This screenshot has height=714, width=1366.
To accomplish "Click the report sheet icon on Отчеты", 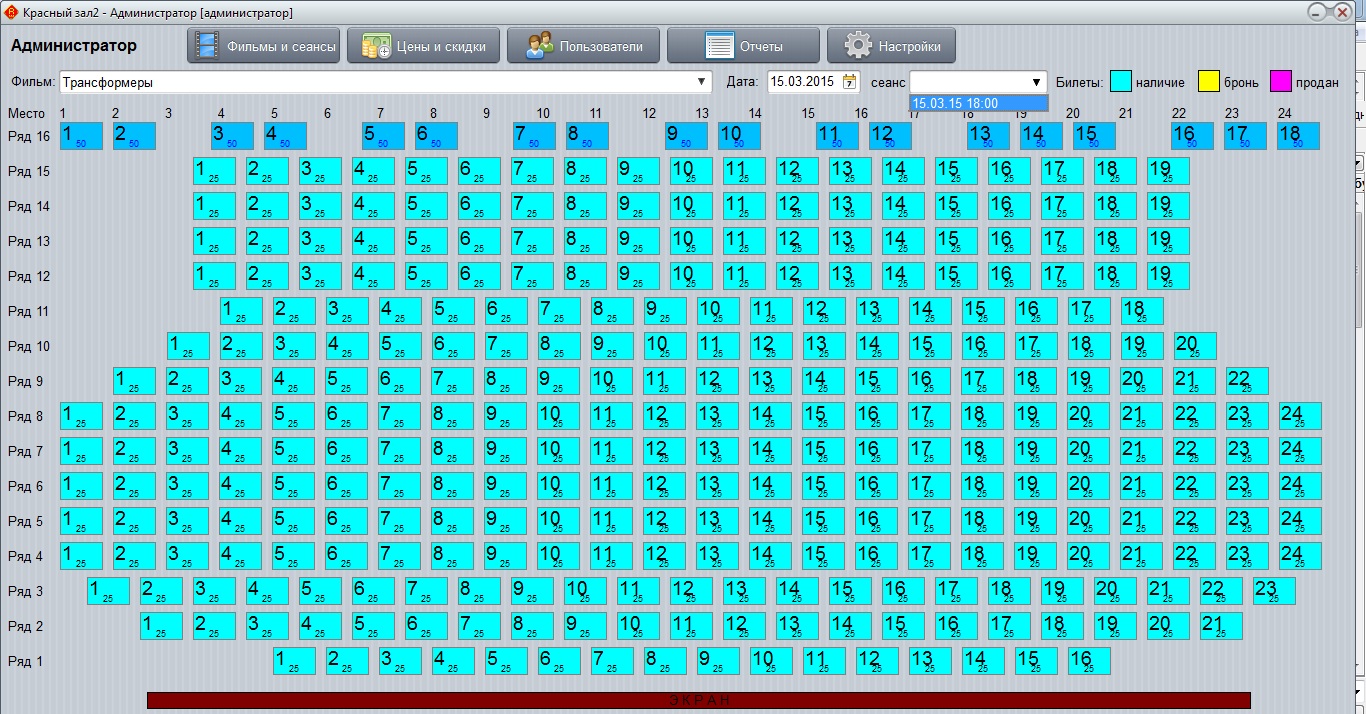I will coord(719,46).
